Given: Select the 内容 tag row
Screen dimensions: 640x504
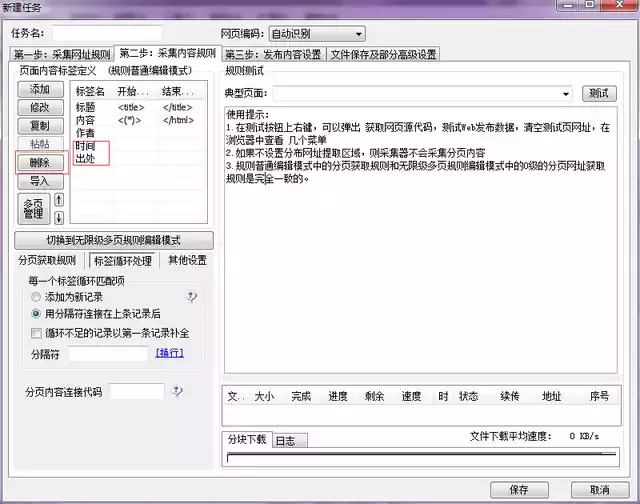Looking at the screenshot, I should point(138,120).
